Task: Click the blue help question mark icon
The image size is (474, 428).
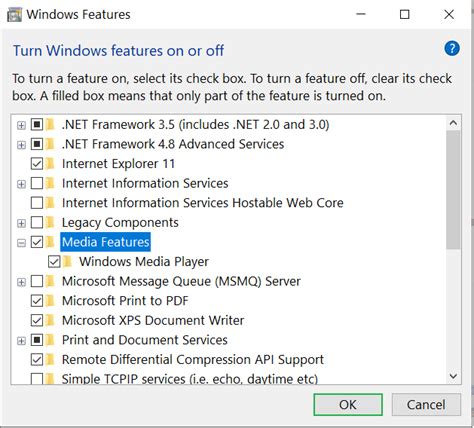Action: [452, 49]
